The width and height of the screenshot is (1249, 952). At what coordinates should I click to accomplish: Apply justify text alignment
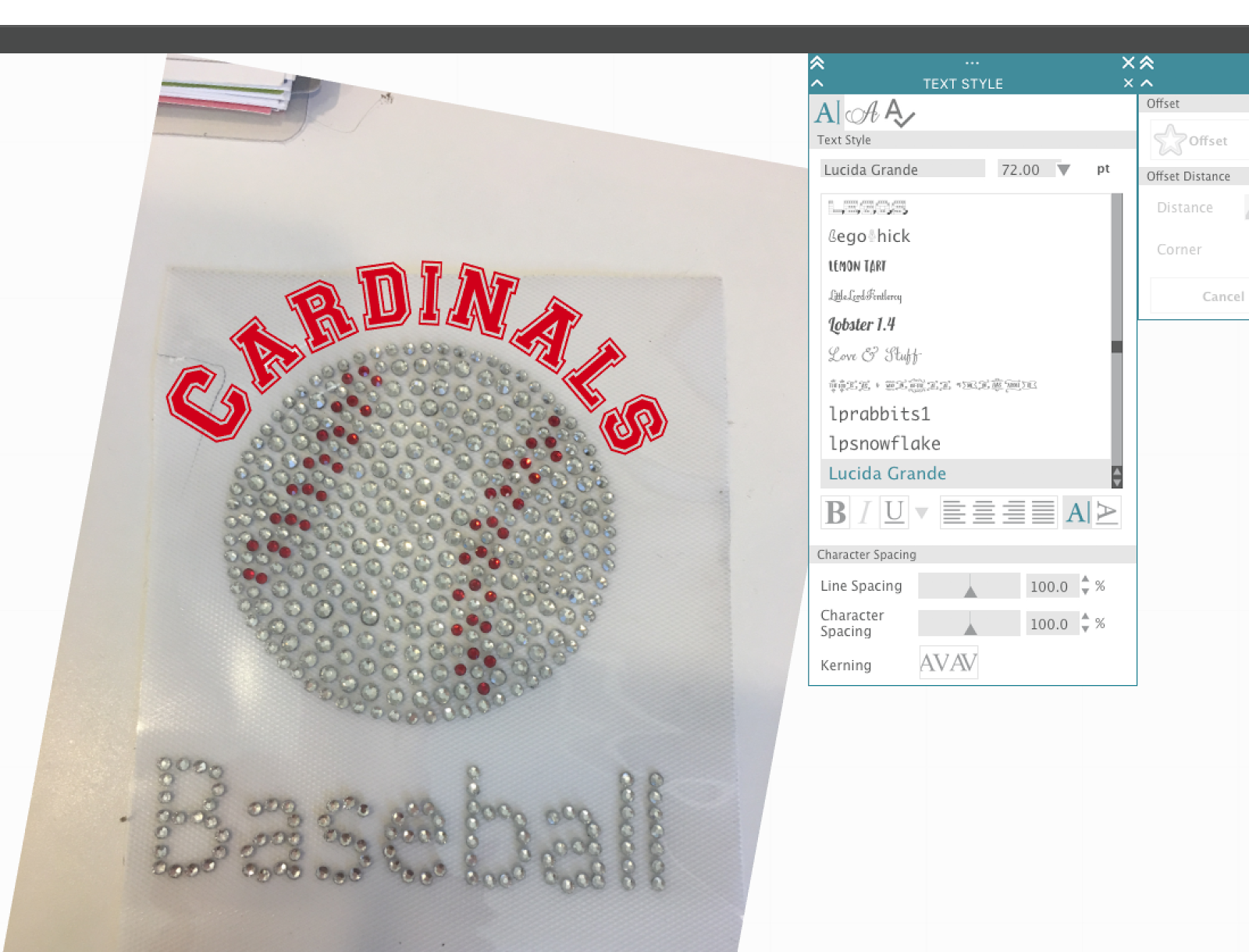1042,513
